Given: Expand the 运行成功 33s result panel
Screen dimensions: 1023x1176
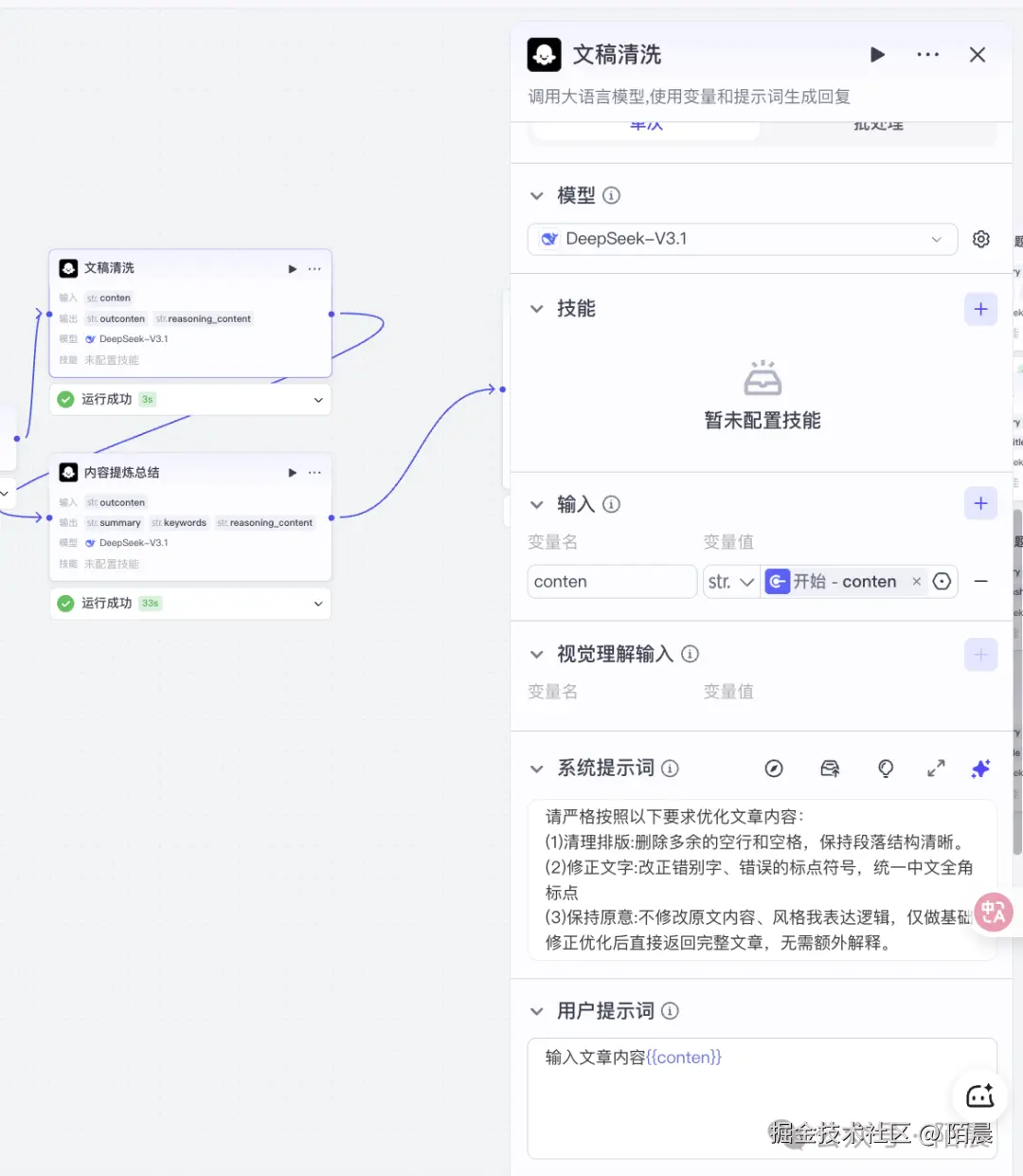Looking at the screenshot, I should (317, 603).
